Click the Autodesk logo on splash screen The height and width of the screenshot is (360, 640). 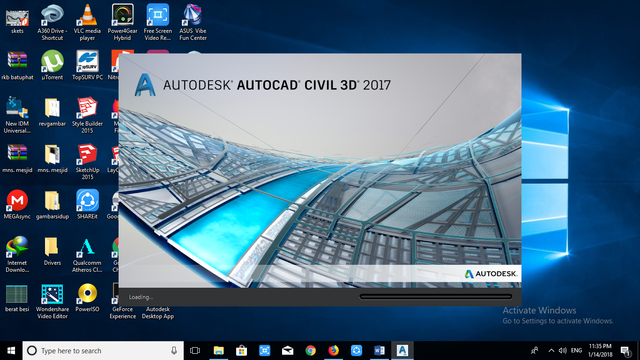pos(491,274)
